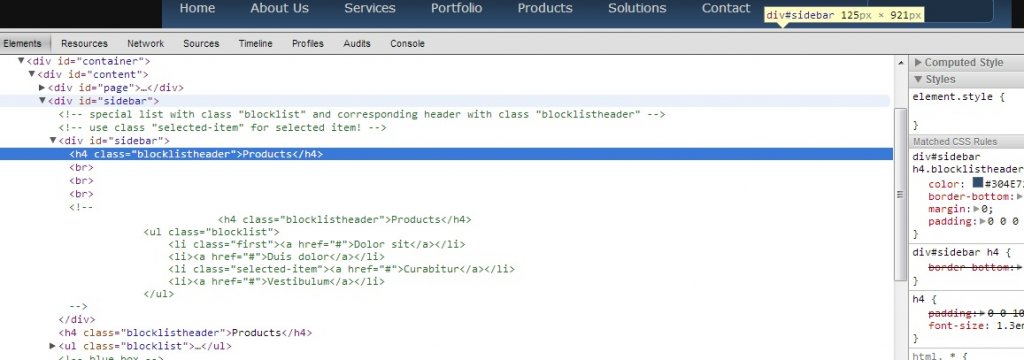This screenshot has height=360, width=1024.
Task: Go to the Contact navigation link
Action: point(726,8)
